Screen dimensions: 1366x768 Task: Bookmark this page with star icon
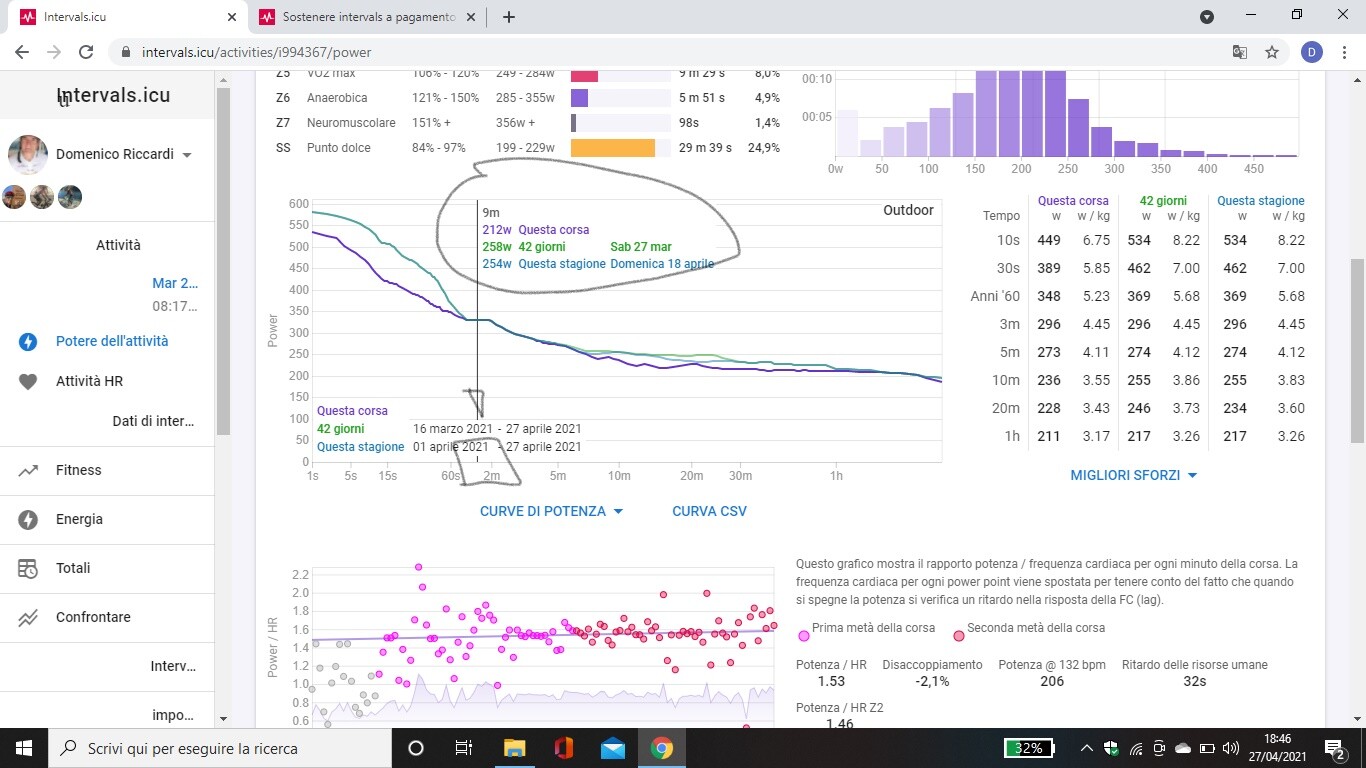pos(1272,52)
